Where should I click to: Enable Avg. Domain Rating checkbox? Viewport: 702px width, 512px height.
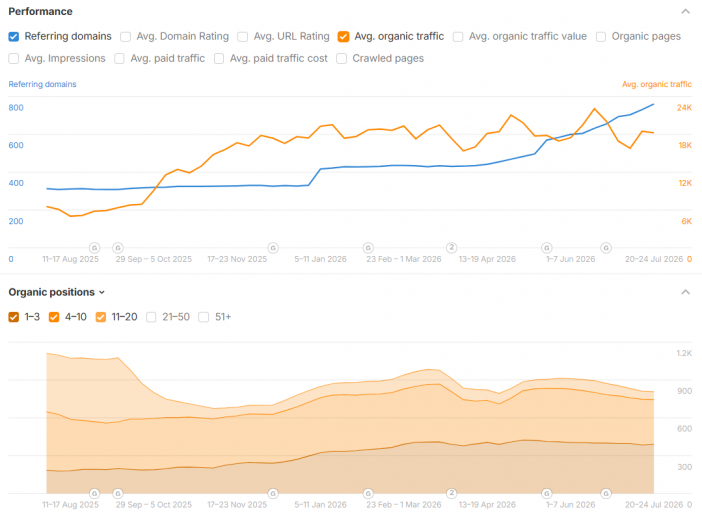point(126,37)
